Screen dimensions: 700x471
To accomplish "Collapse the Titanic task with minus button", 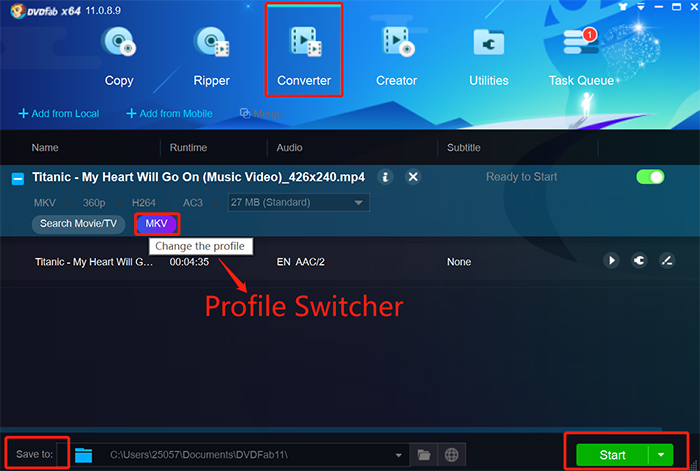I will [18, 178].
